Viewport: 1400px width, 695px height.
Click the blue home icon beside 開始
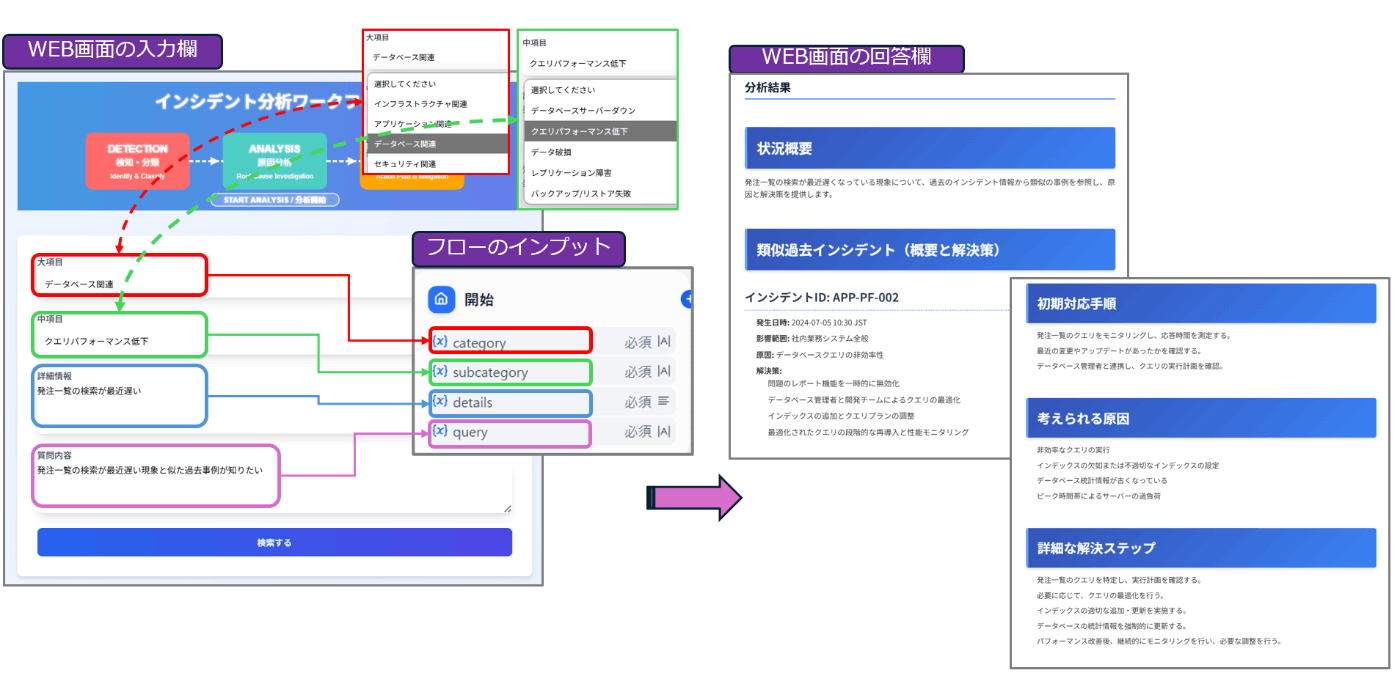[441, 299]
